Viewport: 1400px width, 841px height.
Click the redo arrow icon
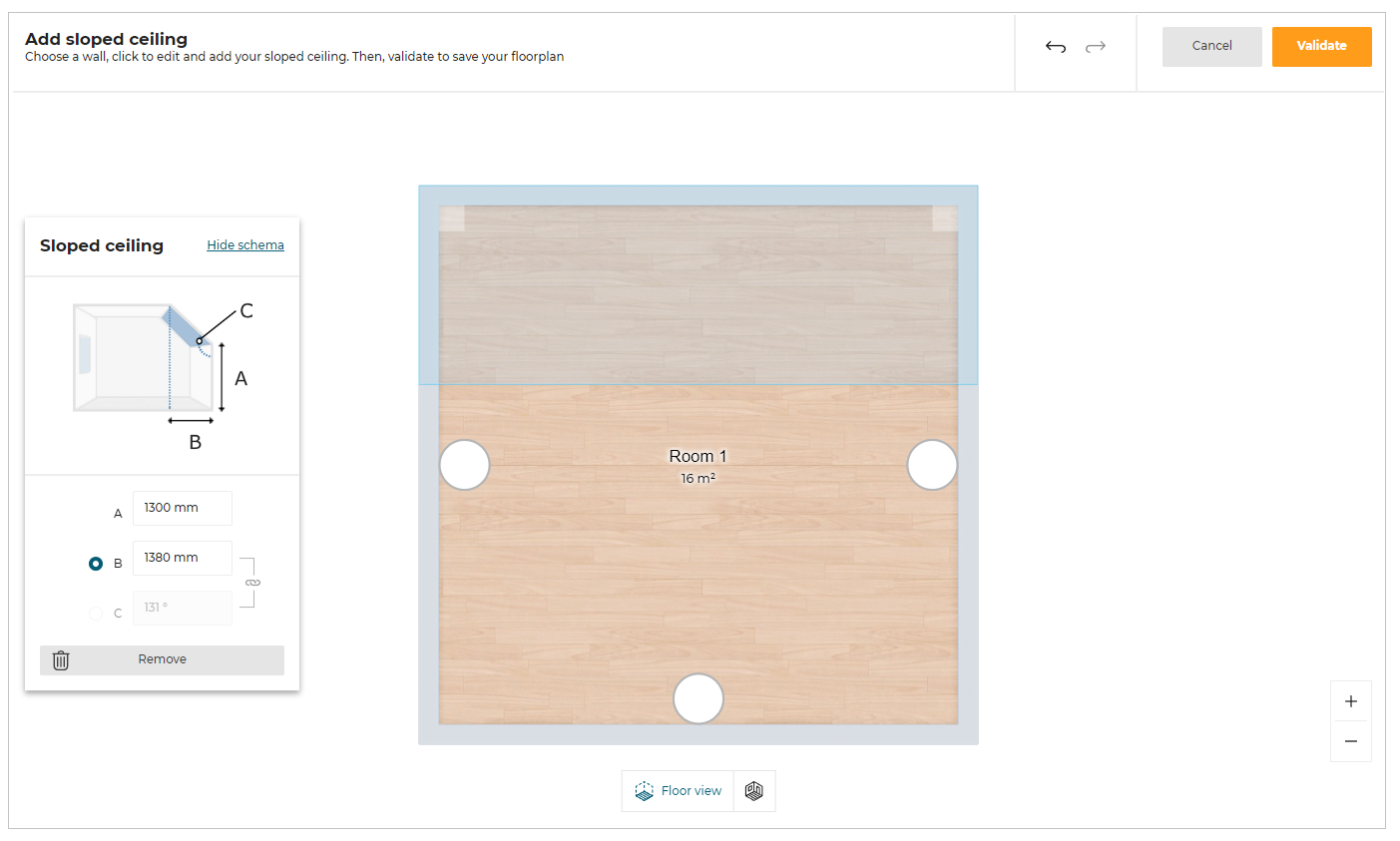point(1096,47)
